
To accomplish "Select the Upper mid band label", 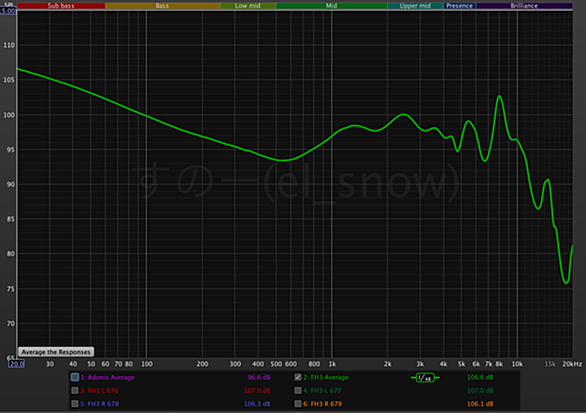I will [415, 6].
